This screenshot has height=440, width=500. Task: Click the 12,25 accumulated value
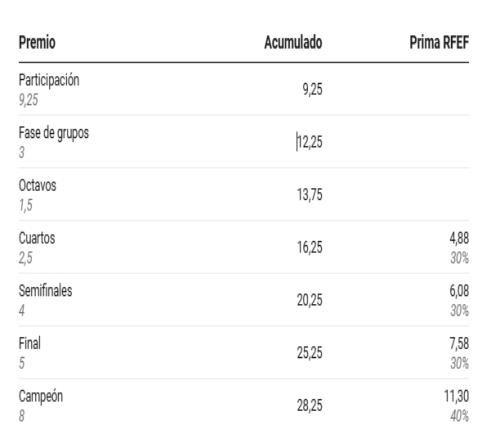pos(310,142)
